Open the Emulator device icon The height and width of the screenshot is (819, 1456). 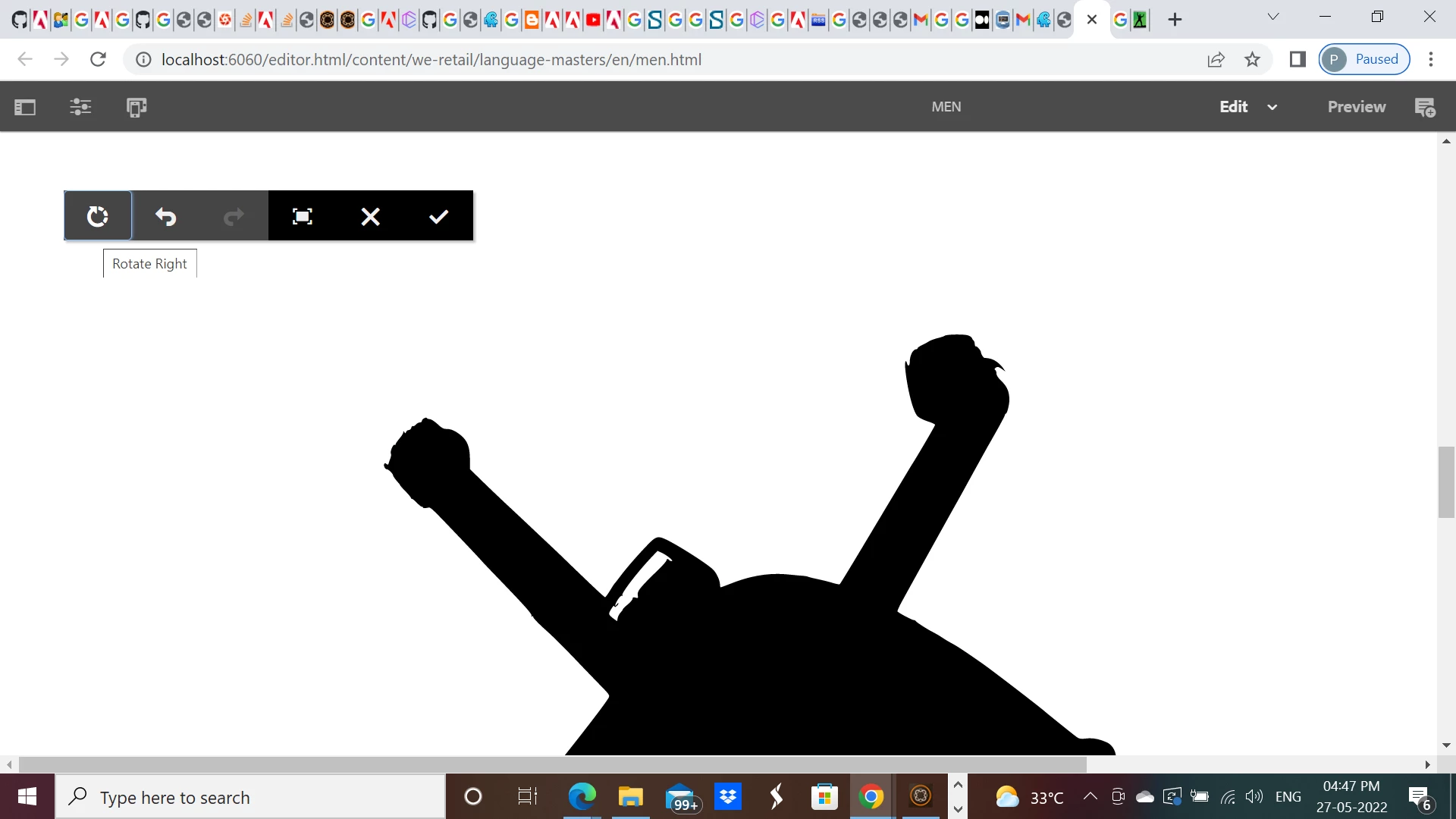(x=136, y=107)
